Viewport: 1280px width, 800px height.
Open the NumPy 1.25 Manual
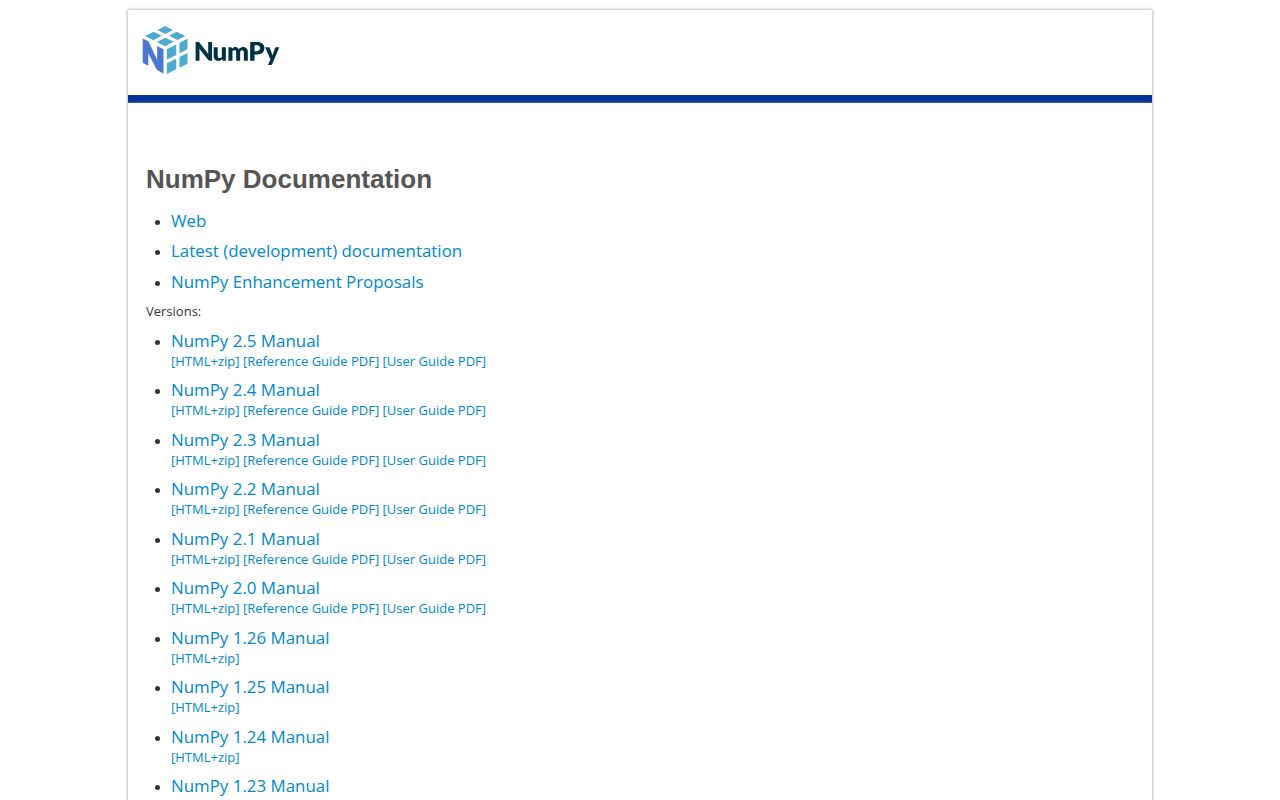point(250,687)
